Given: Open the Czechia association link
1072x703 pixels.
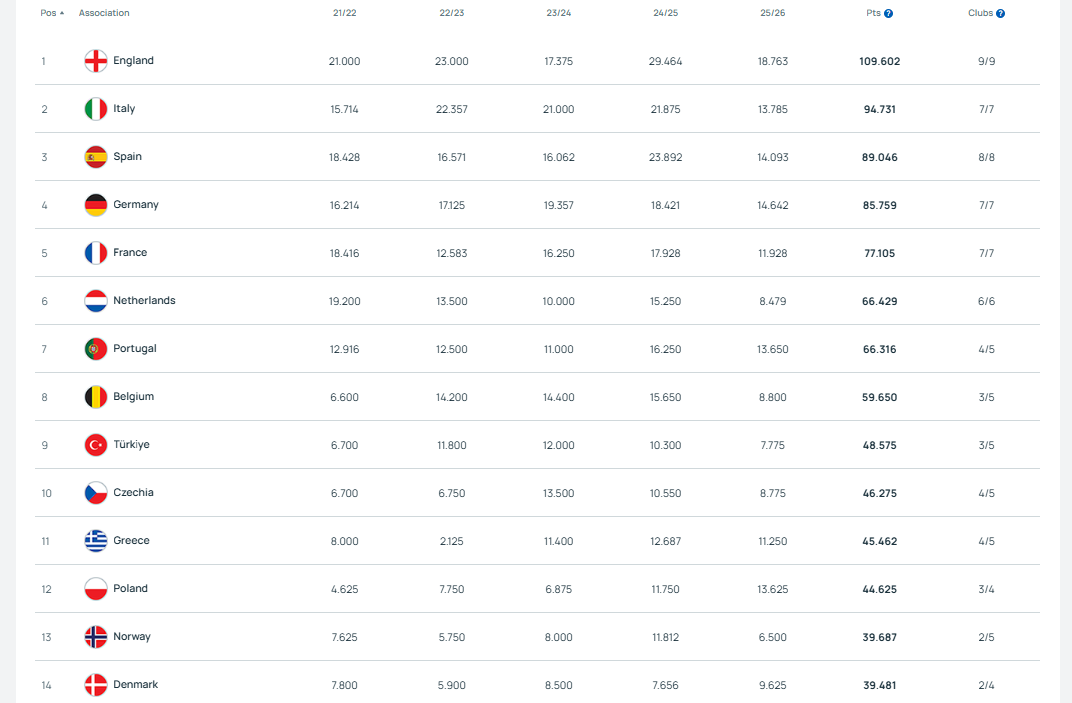Looking at the screenshot, I should (x=133, y=492).
